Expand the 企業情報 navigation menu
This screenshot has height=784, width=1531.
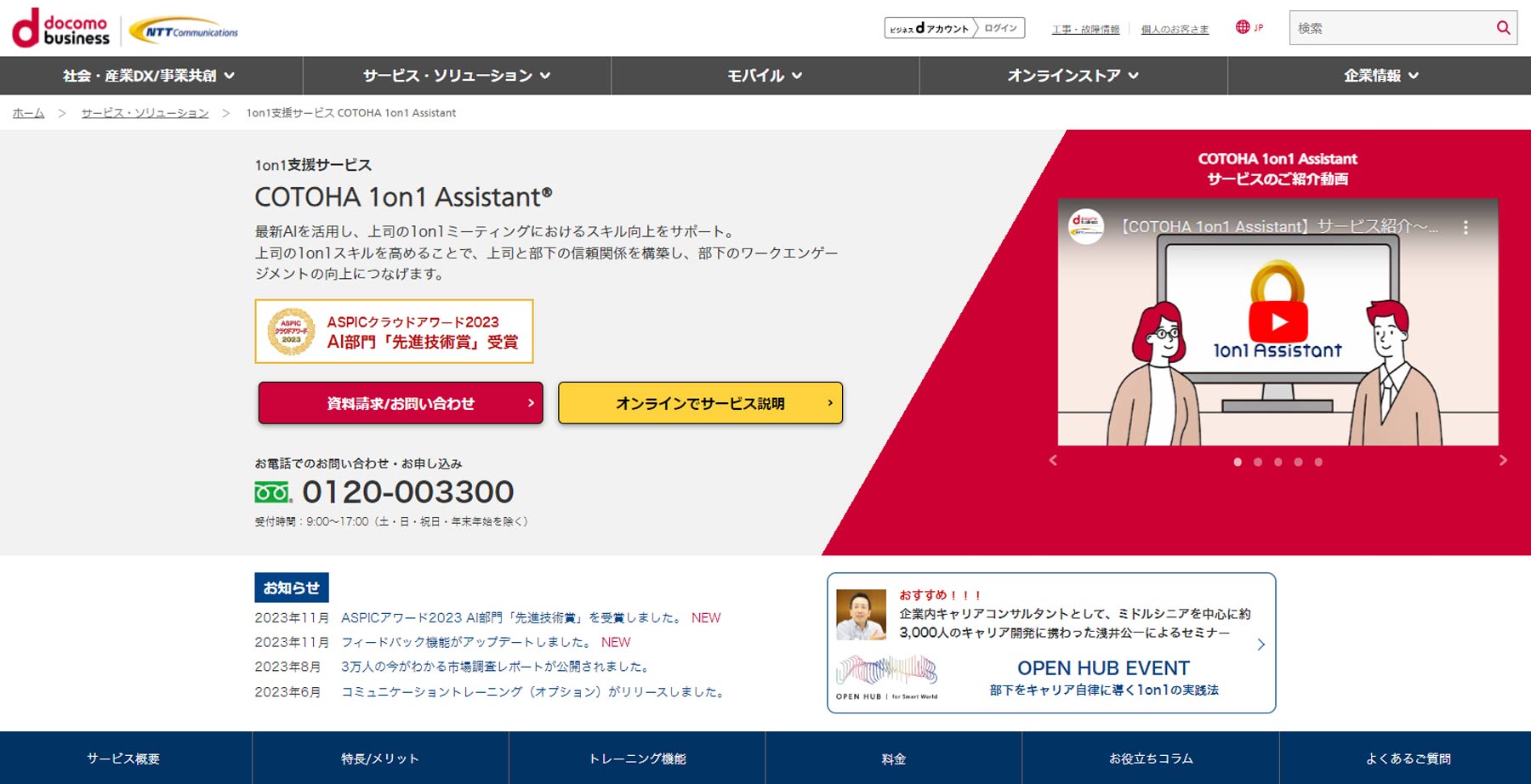[x=1380, y=76]
